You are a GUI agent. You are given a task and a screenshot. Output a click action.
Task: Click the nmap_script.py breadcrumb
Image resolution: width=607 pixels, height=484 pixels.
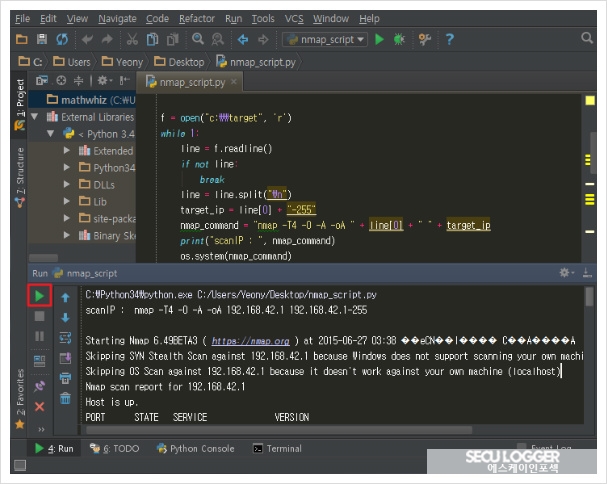pos(256,62)
